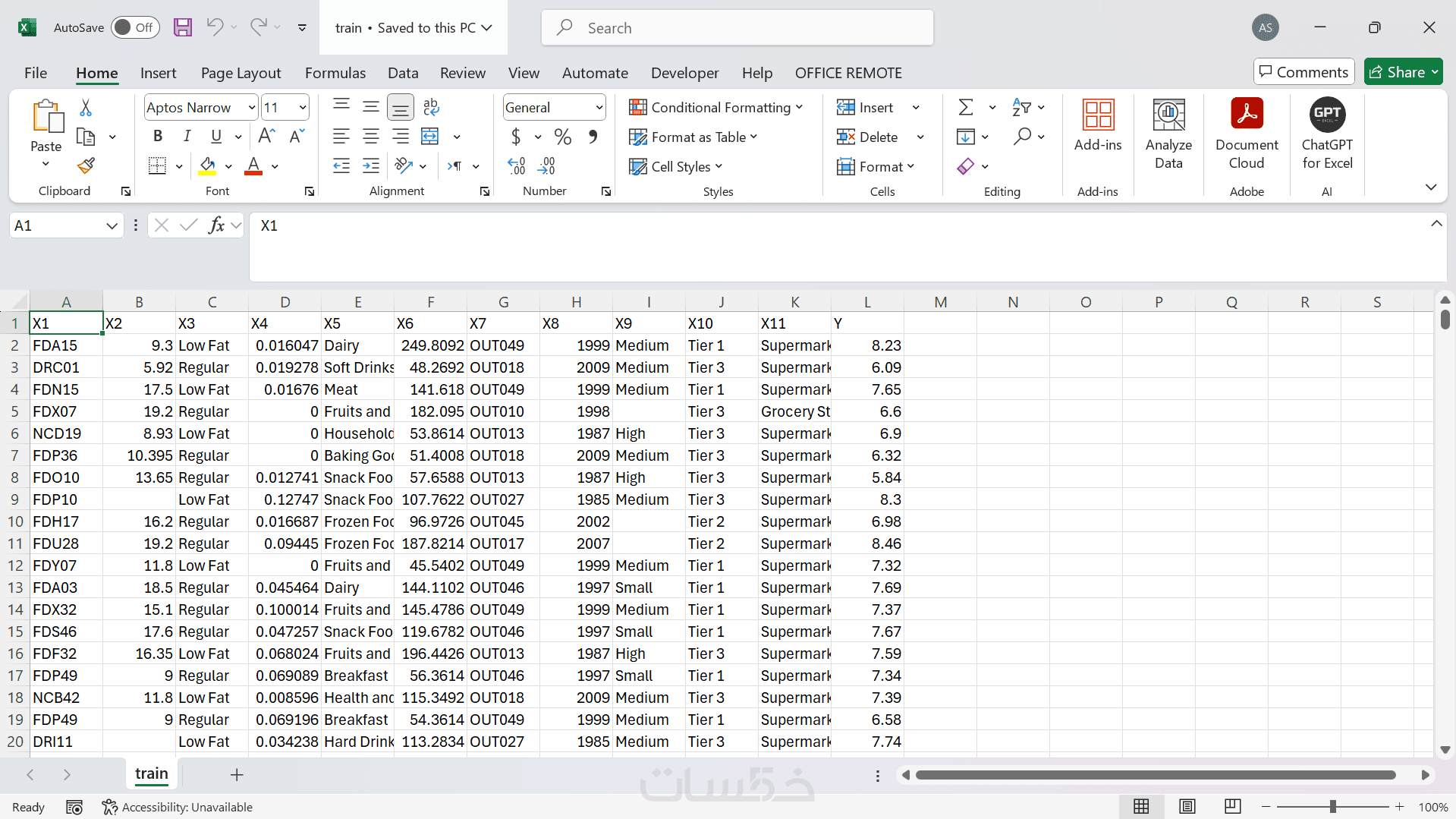Click the zoom slider handle

tap(1332, 806)
